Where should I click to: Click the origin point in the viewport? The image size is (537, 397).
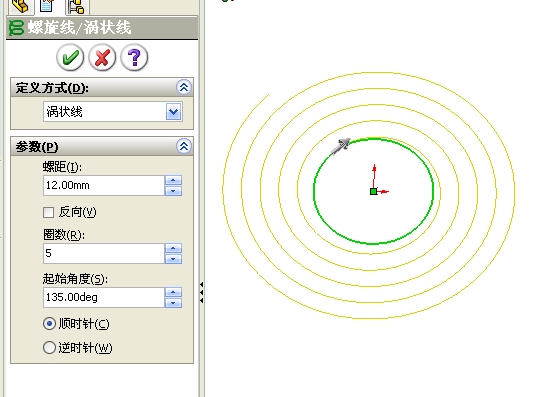(x=374, y=191)
